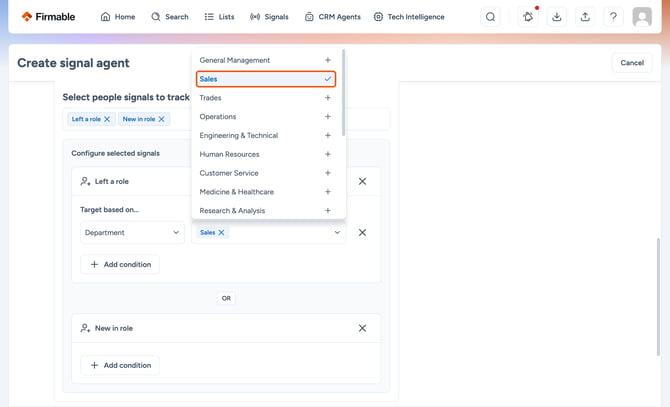Add Medicine & Healthcare with plus icon
The image size is (670, 407).
[x=328, y=192]
